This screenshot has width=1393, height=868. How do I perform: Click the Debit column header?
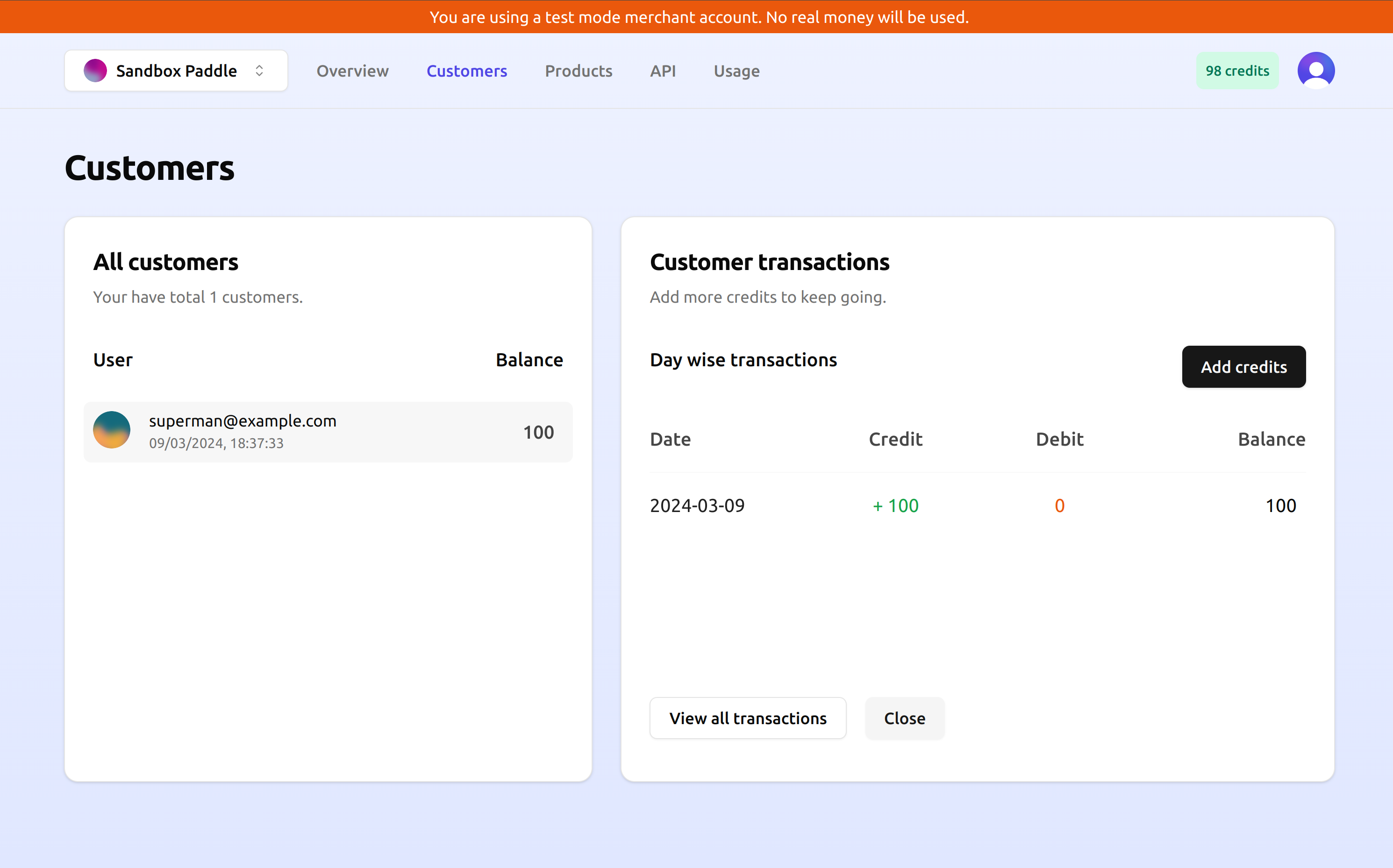click(1059, 439)
